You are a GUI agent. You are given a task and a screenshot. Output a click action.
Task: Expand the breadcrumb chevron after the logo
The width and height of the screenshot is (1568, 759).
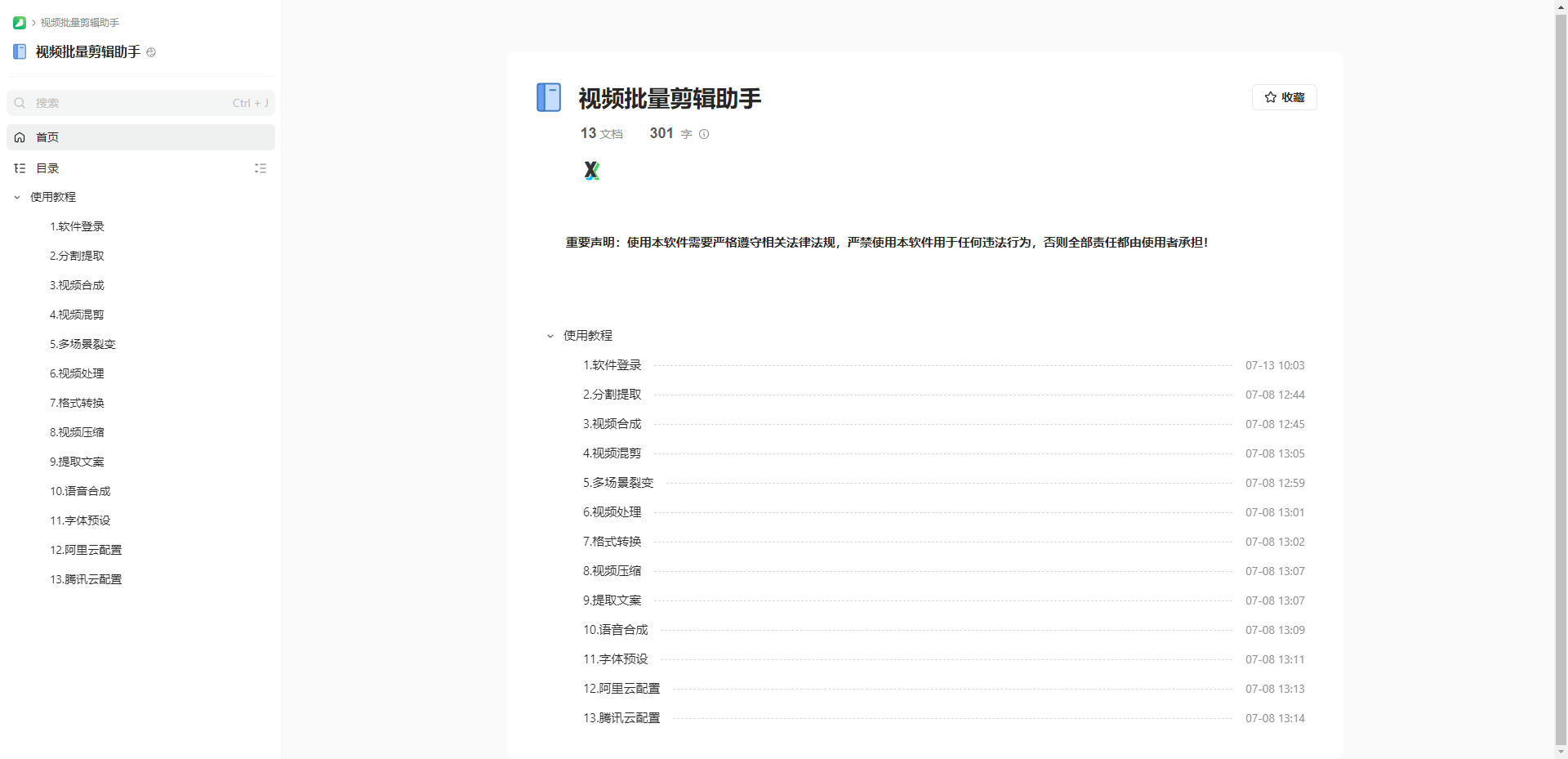coord(32,22)
